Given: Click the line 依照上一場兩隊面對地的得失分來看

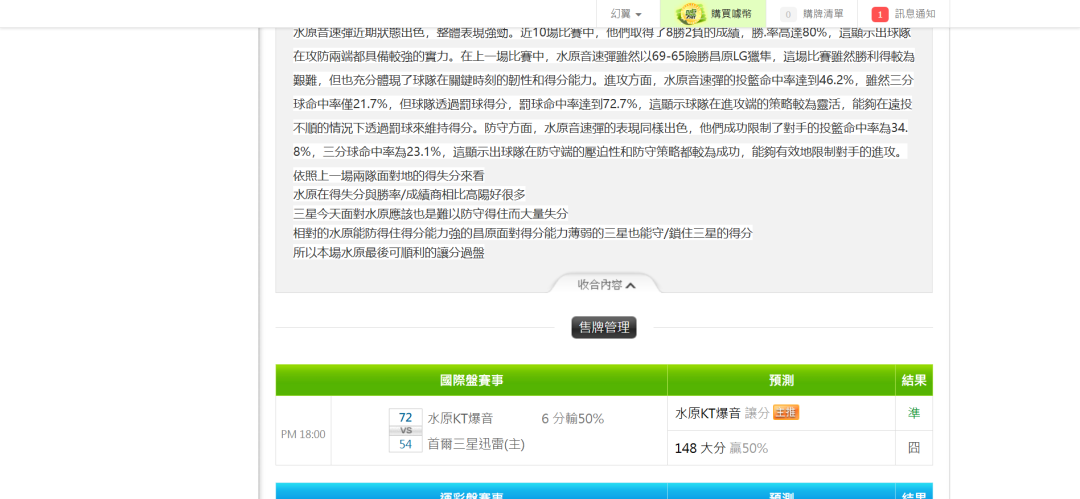Looking at the screenshot, I should pyautogui.click(x=388, y=175).
